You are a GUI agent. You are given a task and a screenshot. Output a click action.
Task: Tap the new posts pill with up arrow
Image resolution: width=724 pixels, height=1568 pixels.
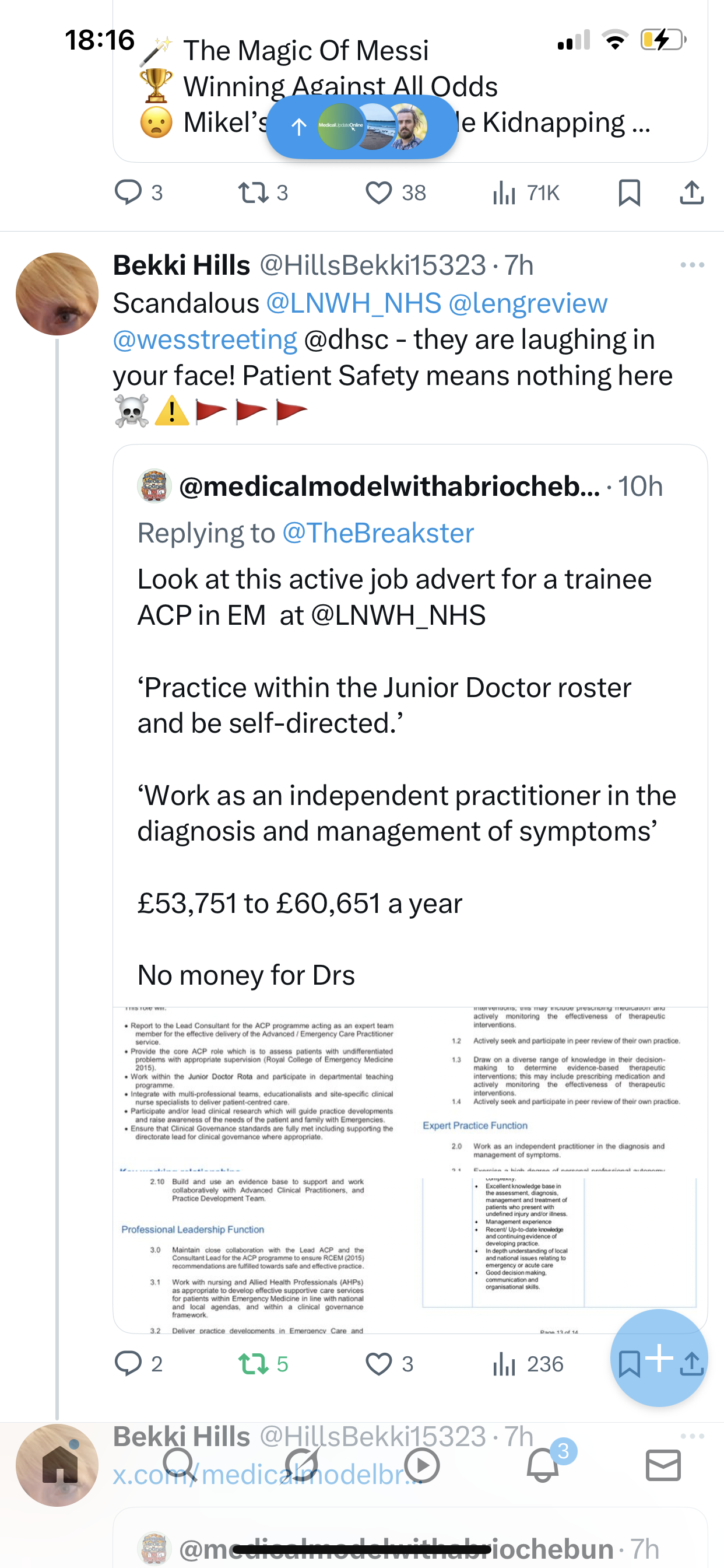[361, 127]
